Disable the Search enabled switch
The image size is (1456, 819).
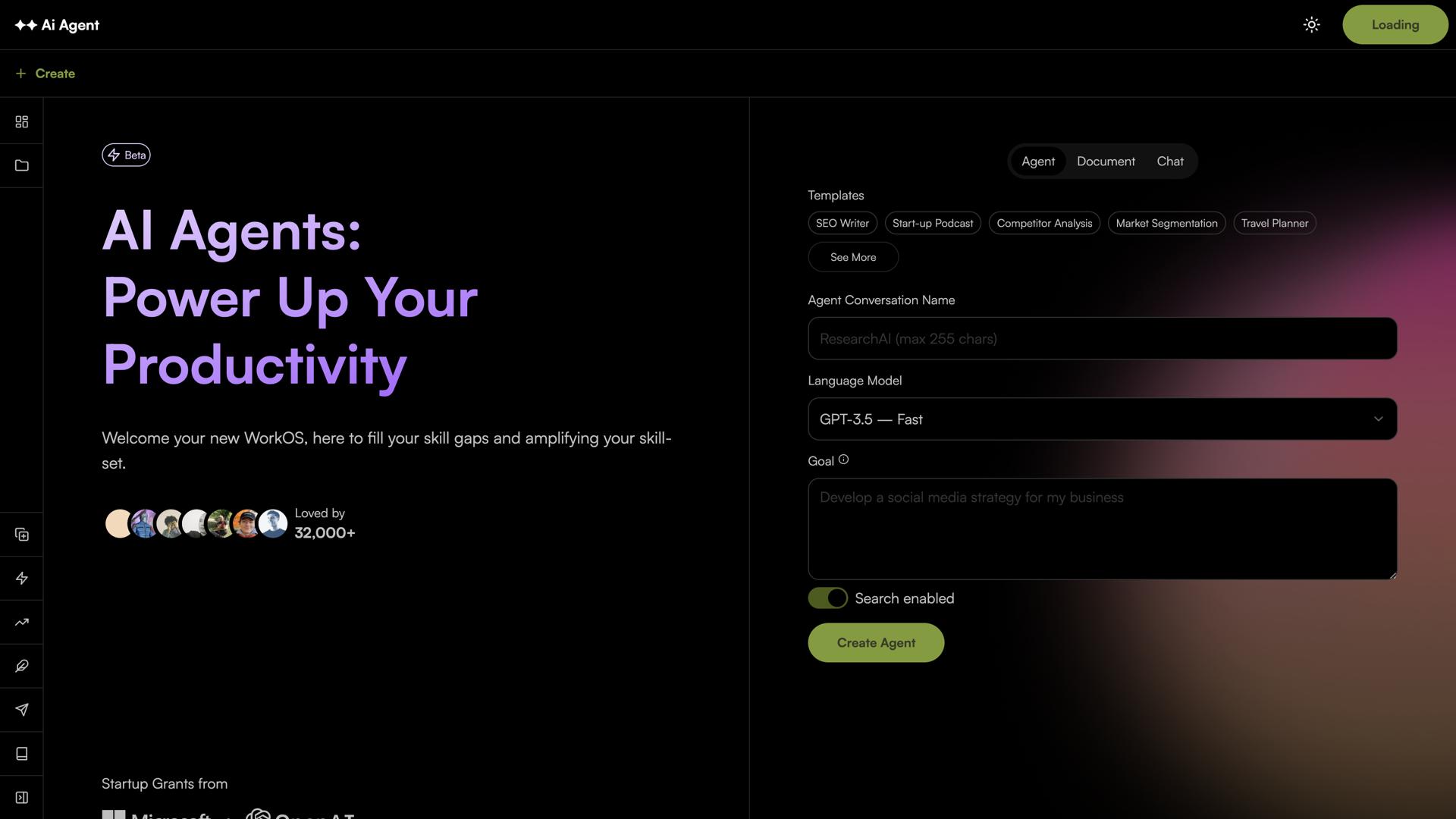tap(827, 598)
